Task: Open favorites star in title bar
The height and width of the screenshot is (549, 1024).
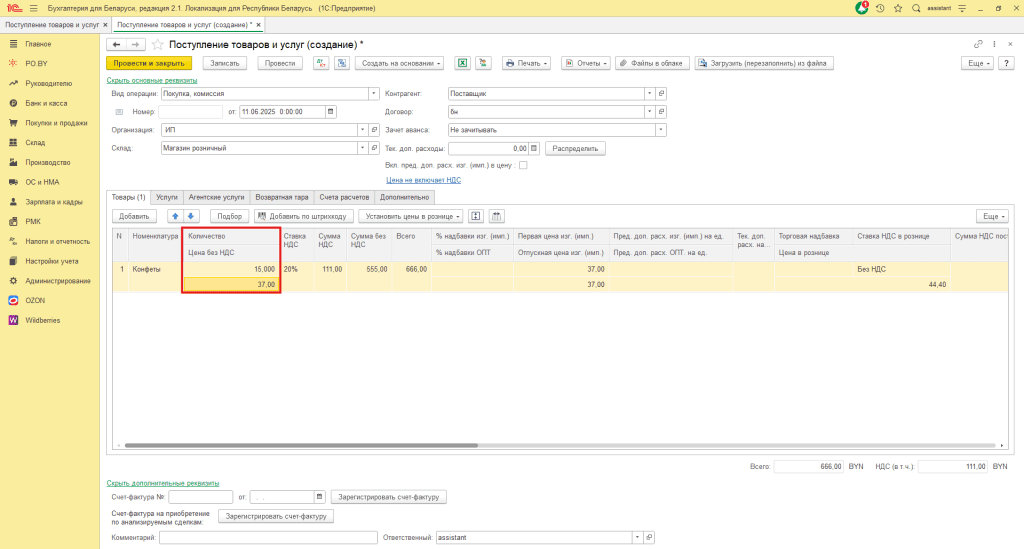Action: pyautogui.click(x=898, y=8)
